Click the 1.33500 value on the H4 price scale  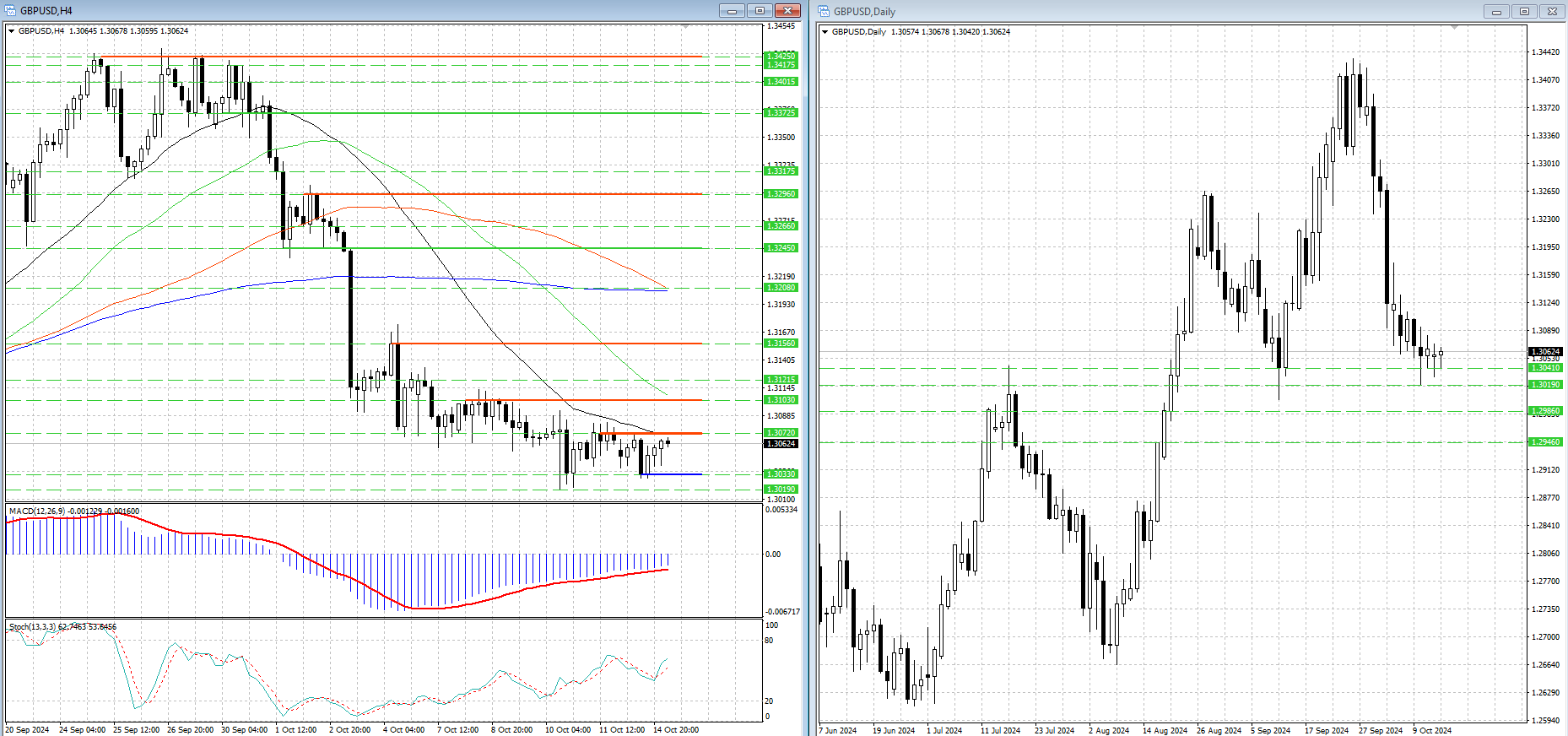781,138
